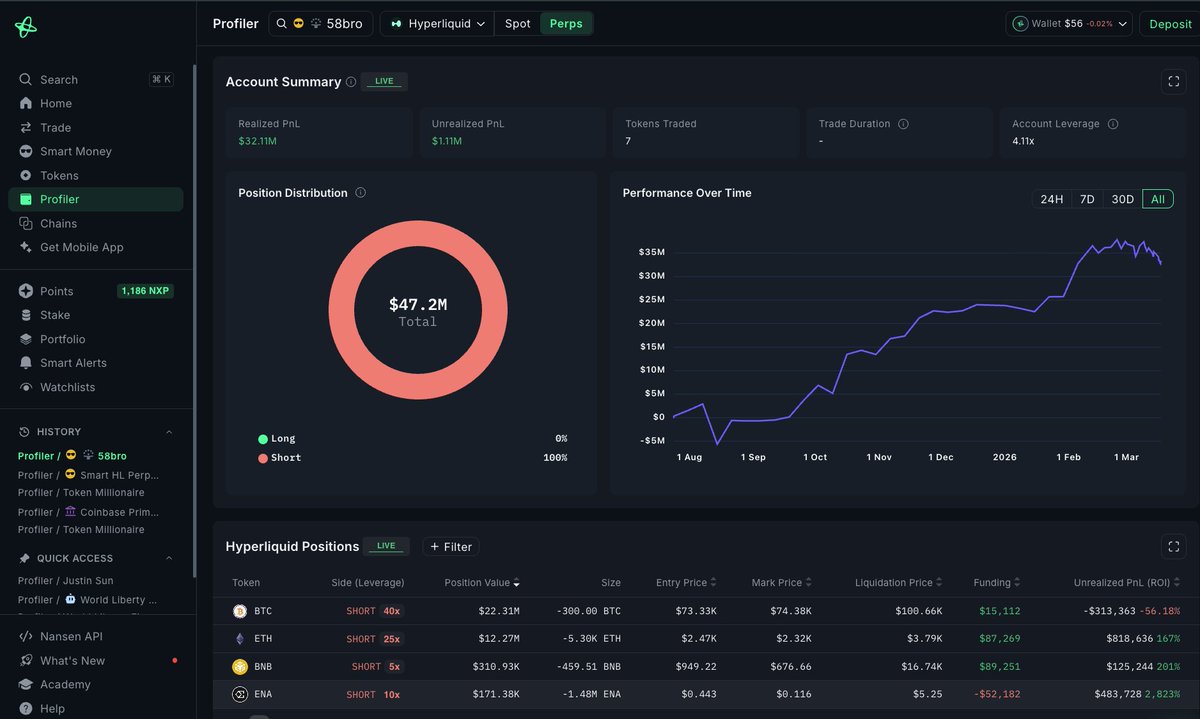Click Account Leverage info icon

[x=1113, y=124]
